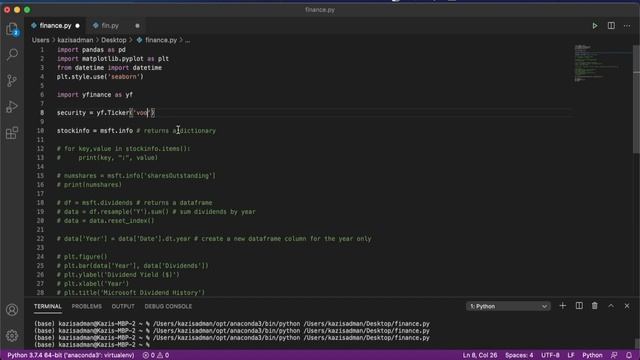Kill terminal with trash icon
This screenshot has height=360, width=640.
[x=595, y=306]
